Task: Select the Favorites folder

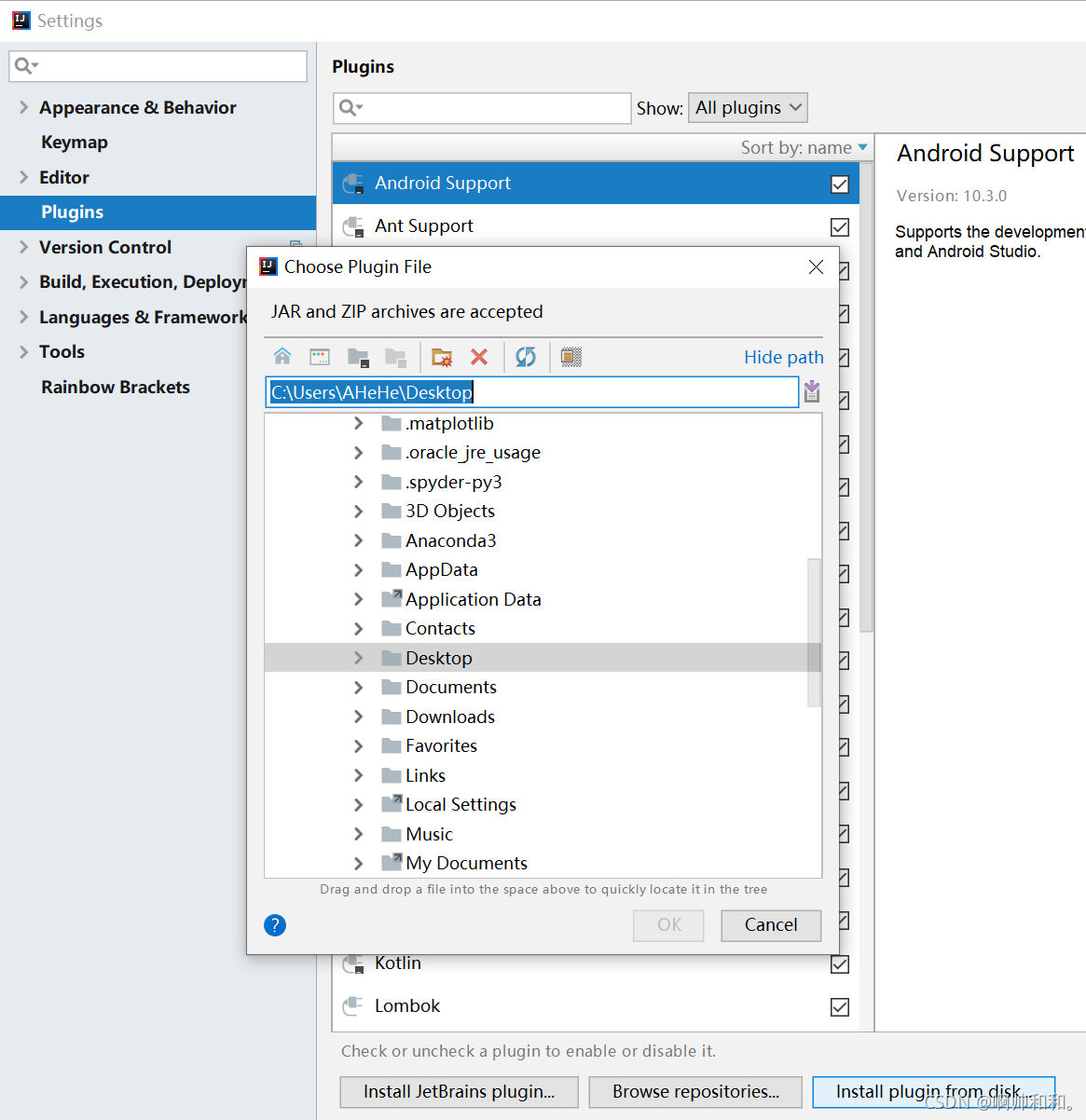Action: click(543, 745)
